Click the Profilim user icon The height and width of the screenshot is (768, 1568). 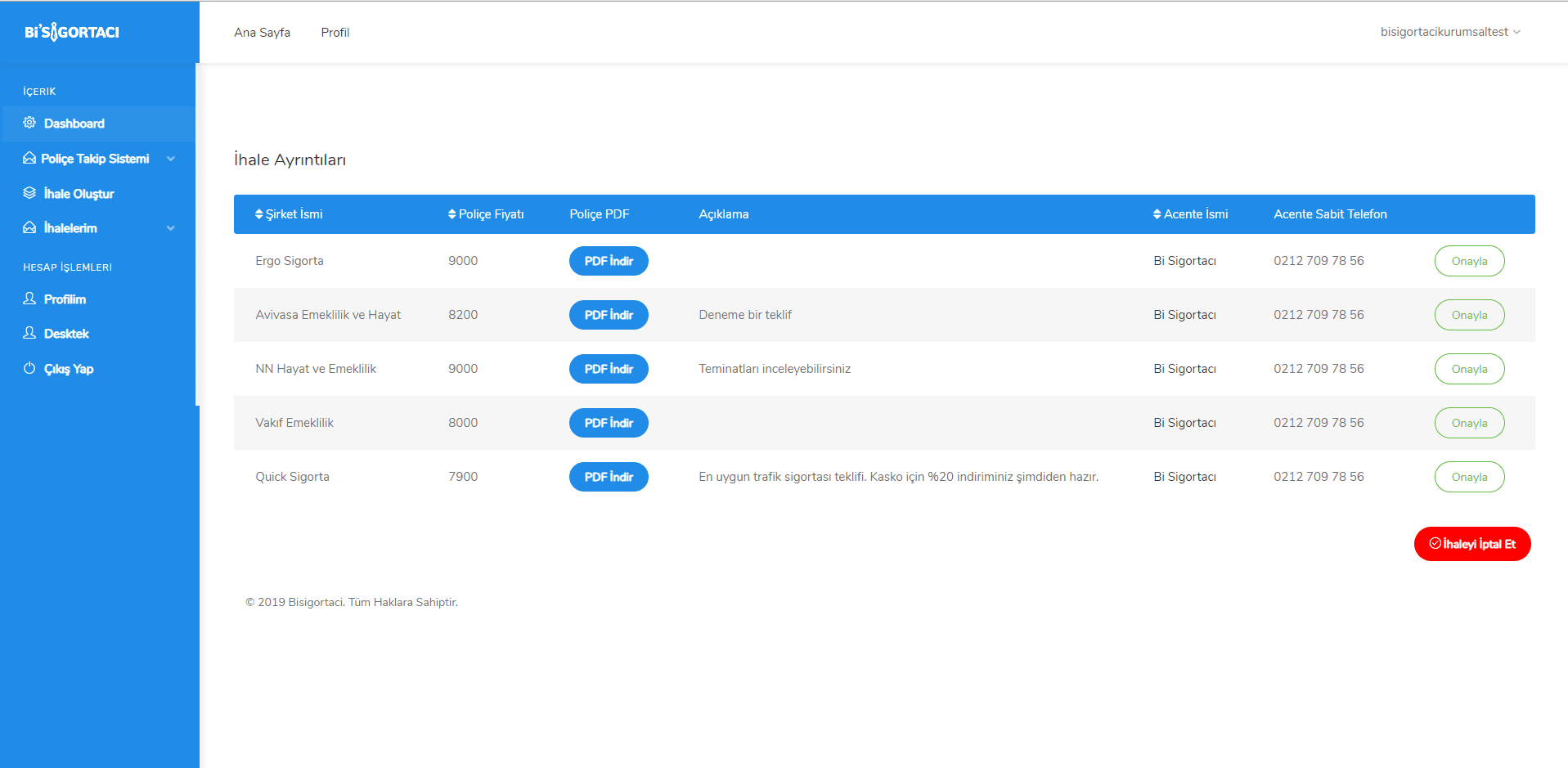pos(29,299)
